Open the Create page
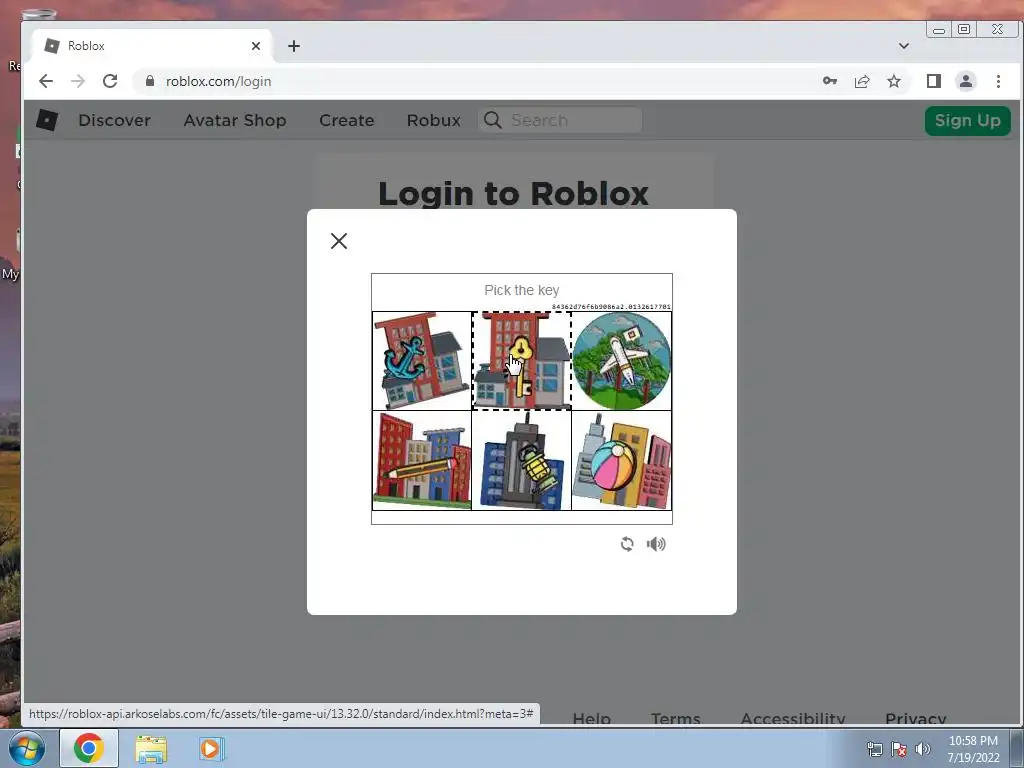This screenshot has height=768, width=1024. pyautogui.click(x=347, y=120)
